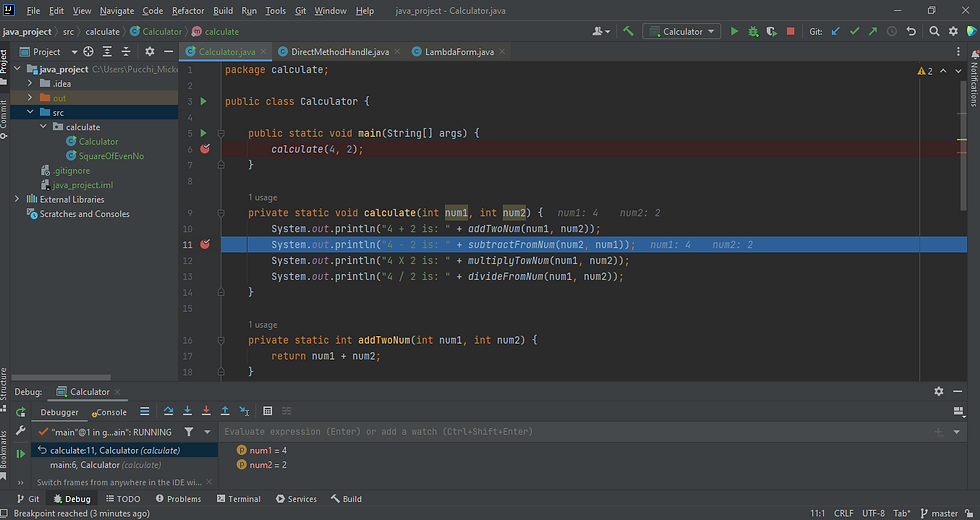The image size is (980, 520).
Task: Open debugger wrench settings icon
Action: tap(21, 431)
